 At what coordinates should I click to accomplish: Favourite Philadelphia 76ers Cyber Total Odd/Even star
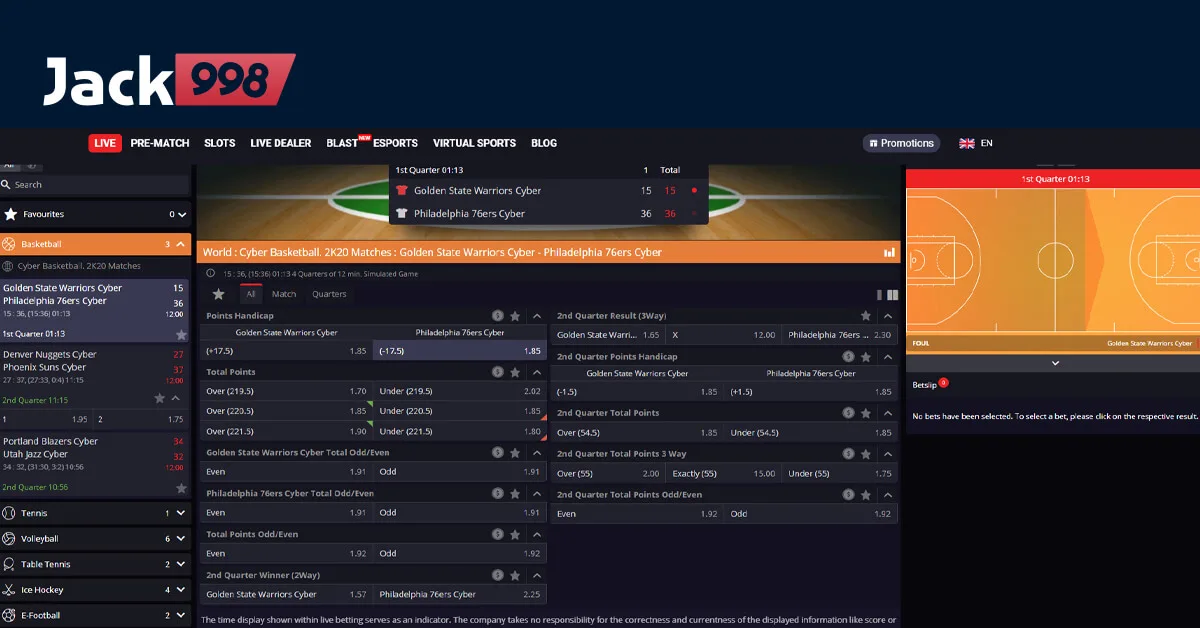click(516, 494)
